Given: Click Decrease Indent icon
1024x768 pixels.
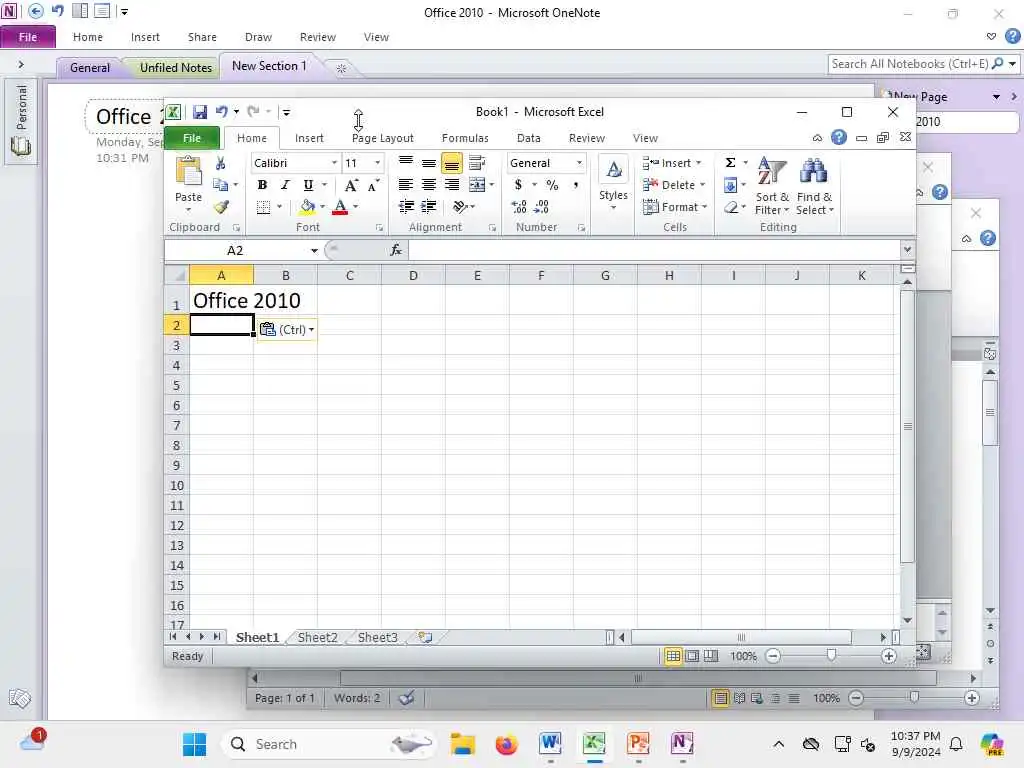Looking at the screenshot, I should [406, 207].
